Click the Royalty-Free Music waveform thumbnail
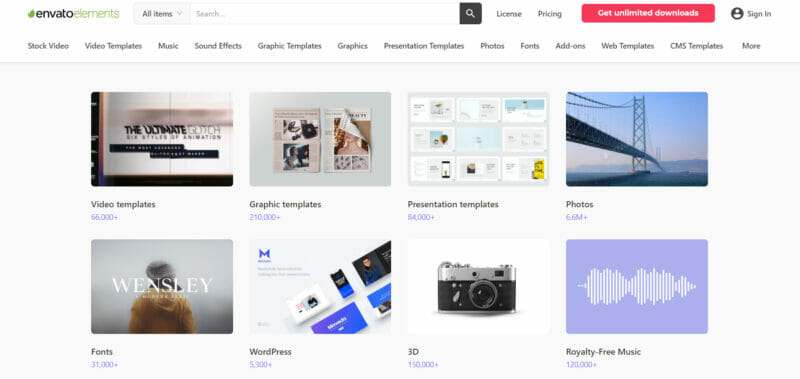 click(637, 287)
